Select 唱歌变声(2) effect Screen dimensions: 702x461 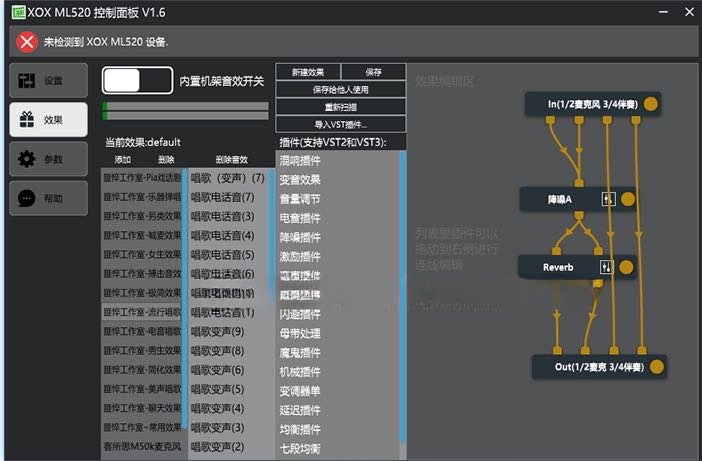click(x=228, y=447)
